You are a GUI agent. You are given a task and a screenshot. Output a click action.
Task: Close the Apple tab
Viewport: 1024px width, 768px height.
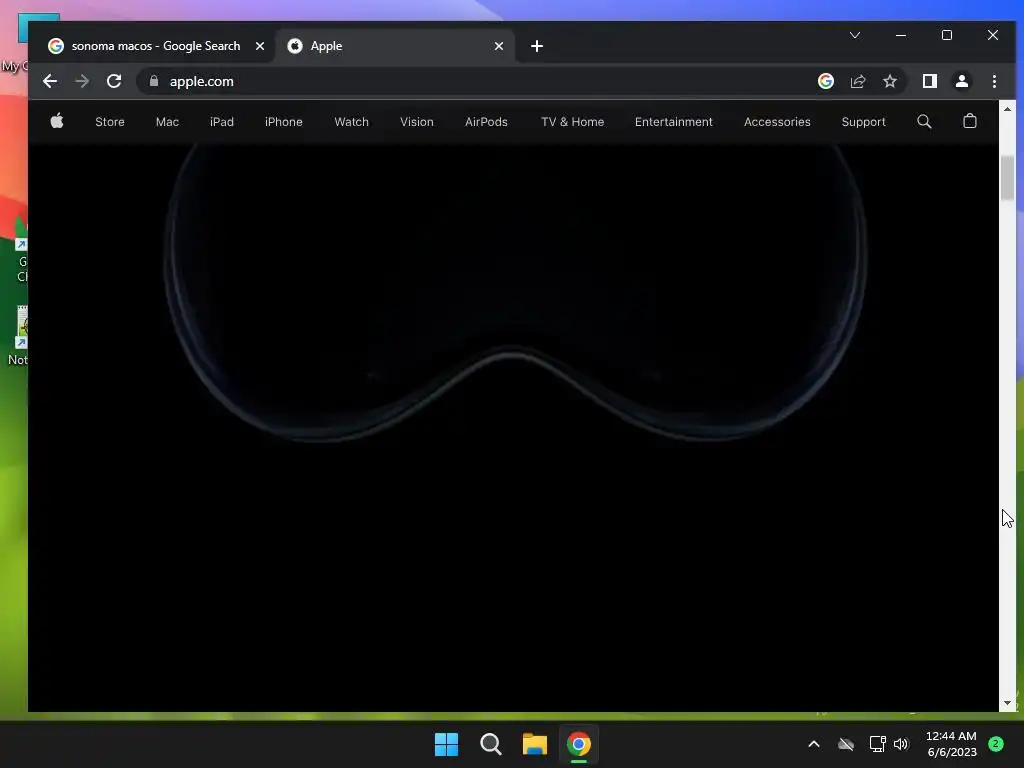pos(499,46)
